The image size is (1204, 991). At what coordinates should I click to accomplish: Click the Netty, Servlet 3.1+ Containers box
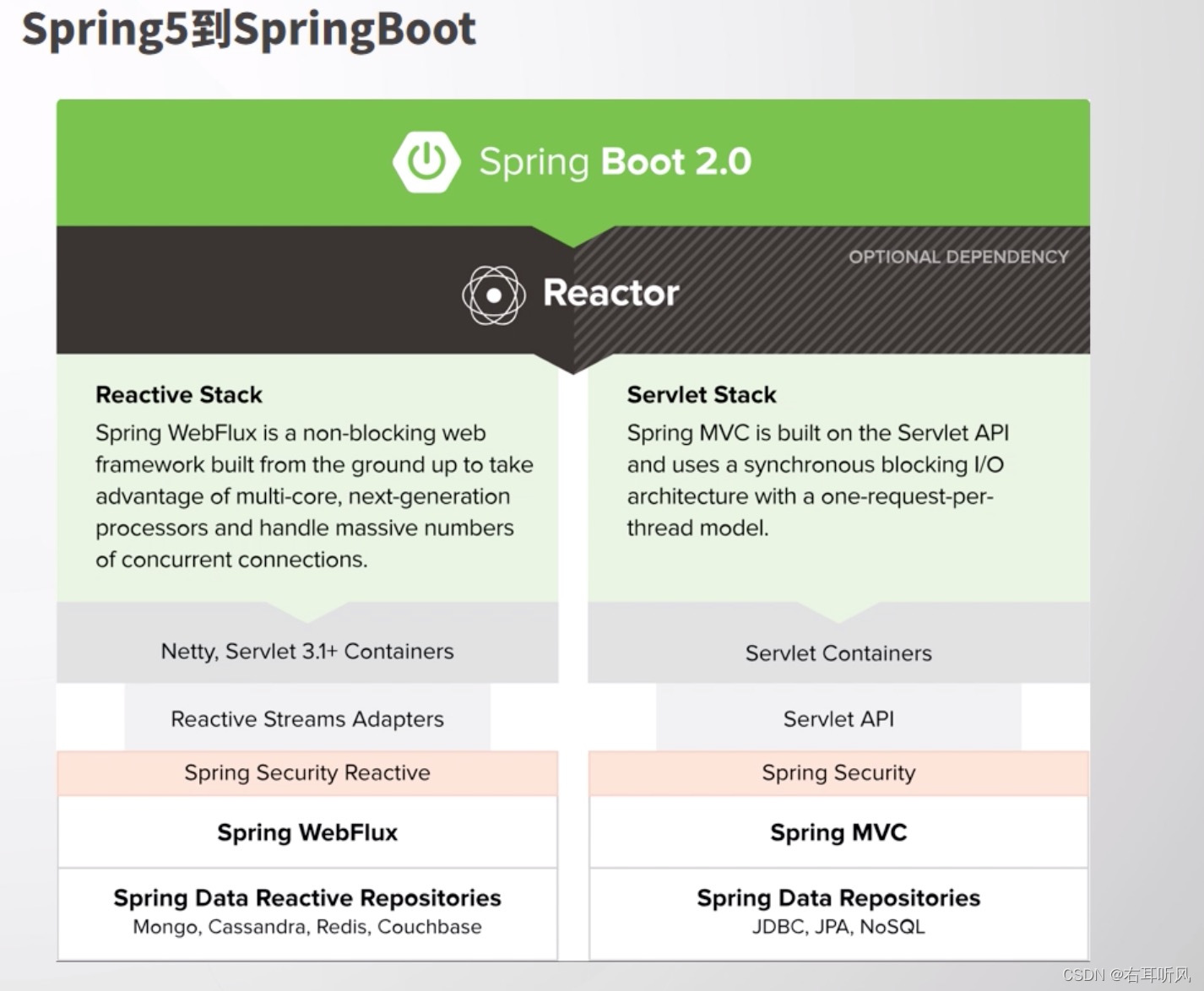coord(307,643)
